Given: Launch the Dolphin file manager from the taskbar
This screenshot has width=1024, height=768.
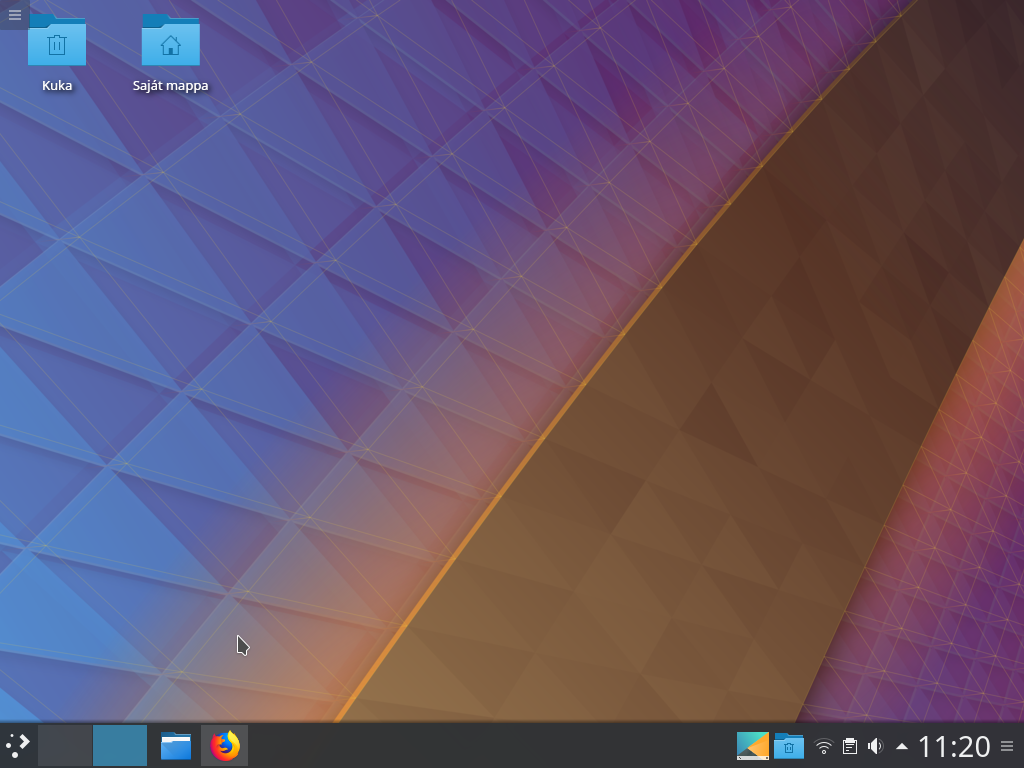Looking at the screenshot, I should tap(176, 745).
